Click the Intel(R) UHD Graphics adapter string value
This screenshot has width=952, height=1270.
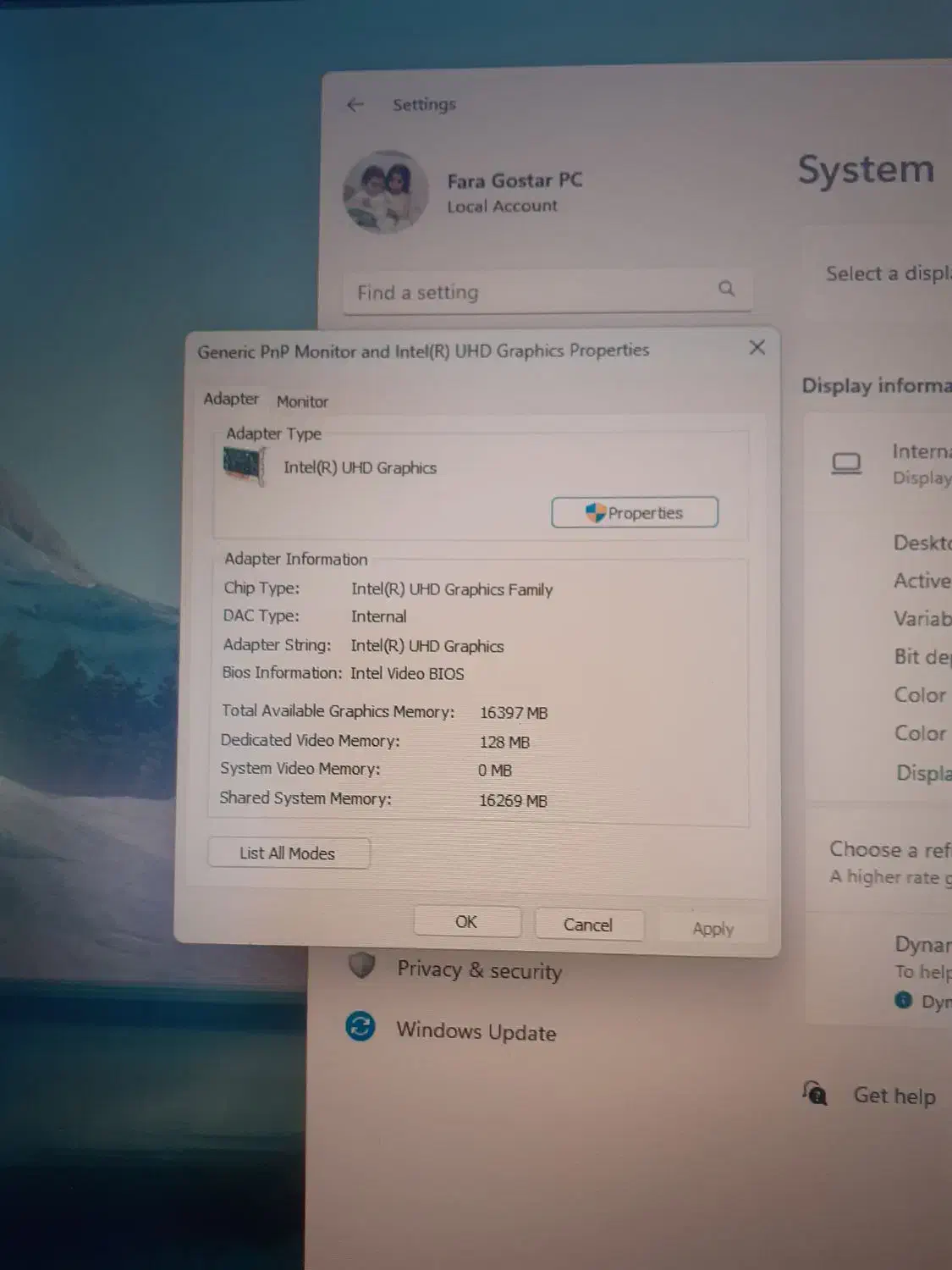point(427,646)
